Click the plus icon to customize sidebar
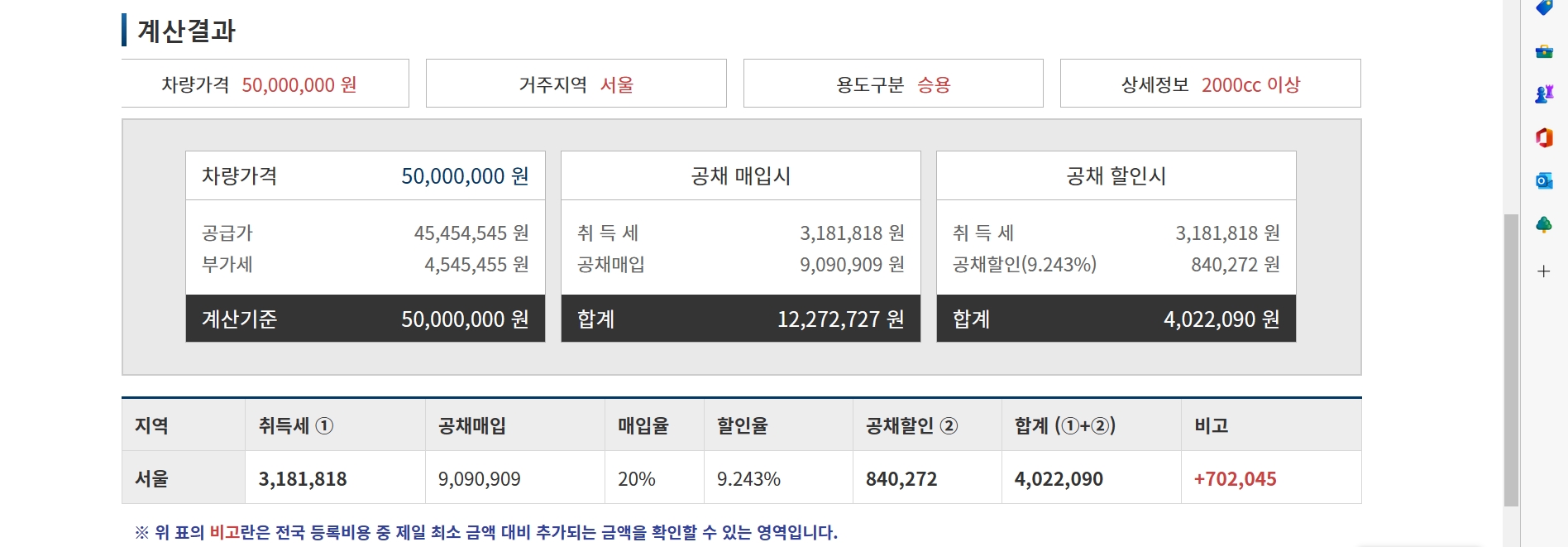Image resolution: width=1568 pixels, height=547 pixels. (1543, 271)
